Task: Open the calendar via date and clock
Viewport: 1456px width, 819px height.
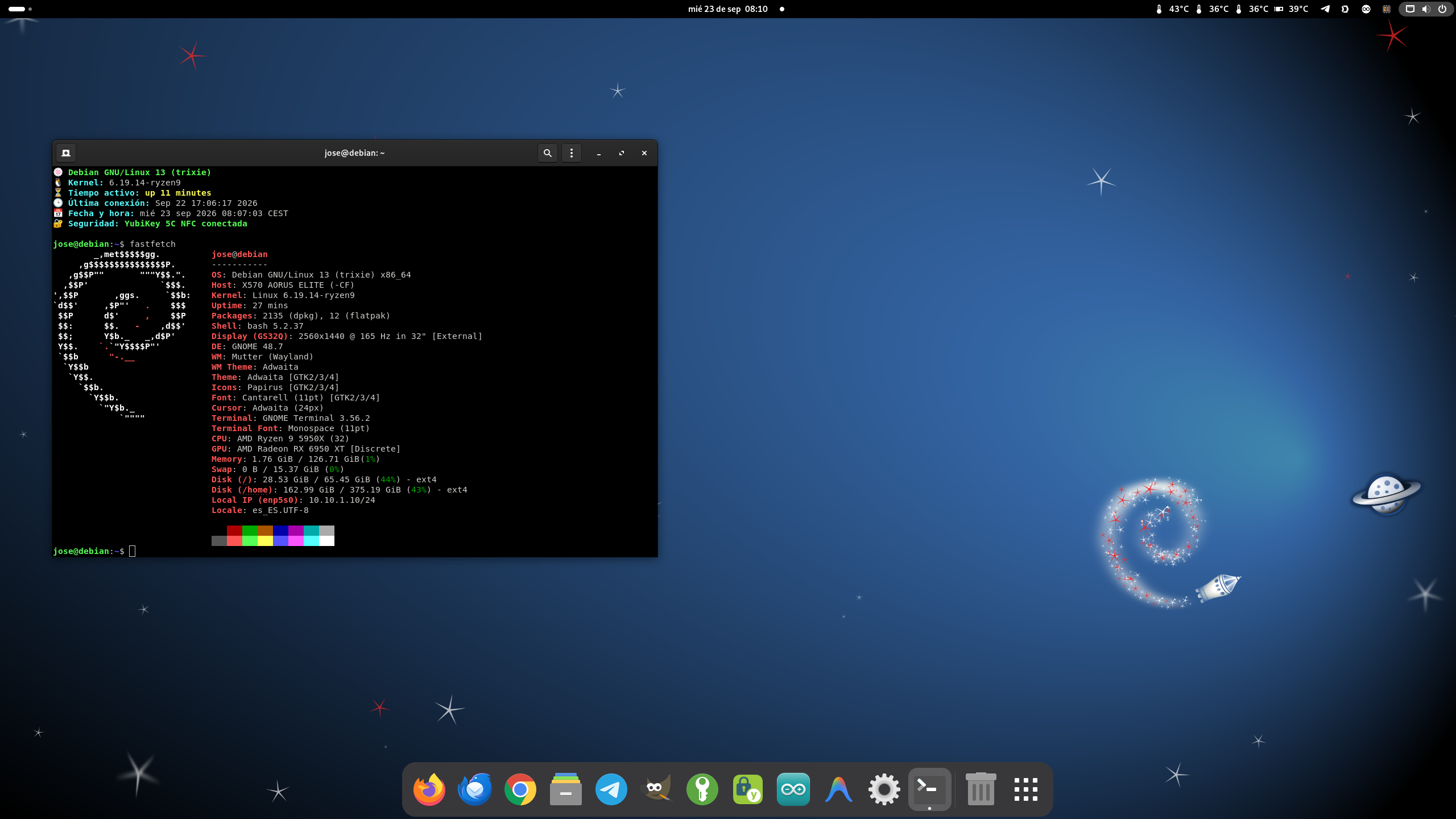Action: point(728,9)
